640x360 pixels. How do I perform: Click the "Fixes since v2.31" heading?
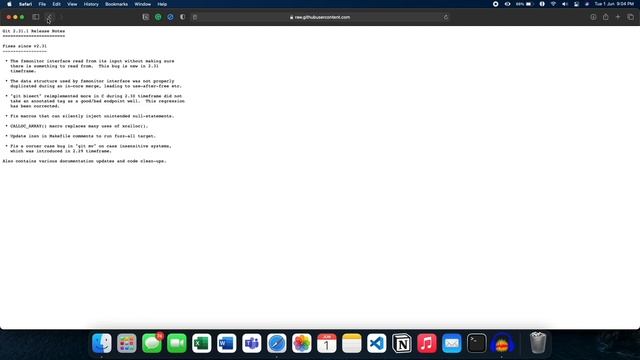(x=24, y=46)
